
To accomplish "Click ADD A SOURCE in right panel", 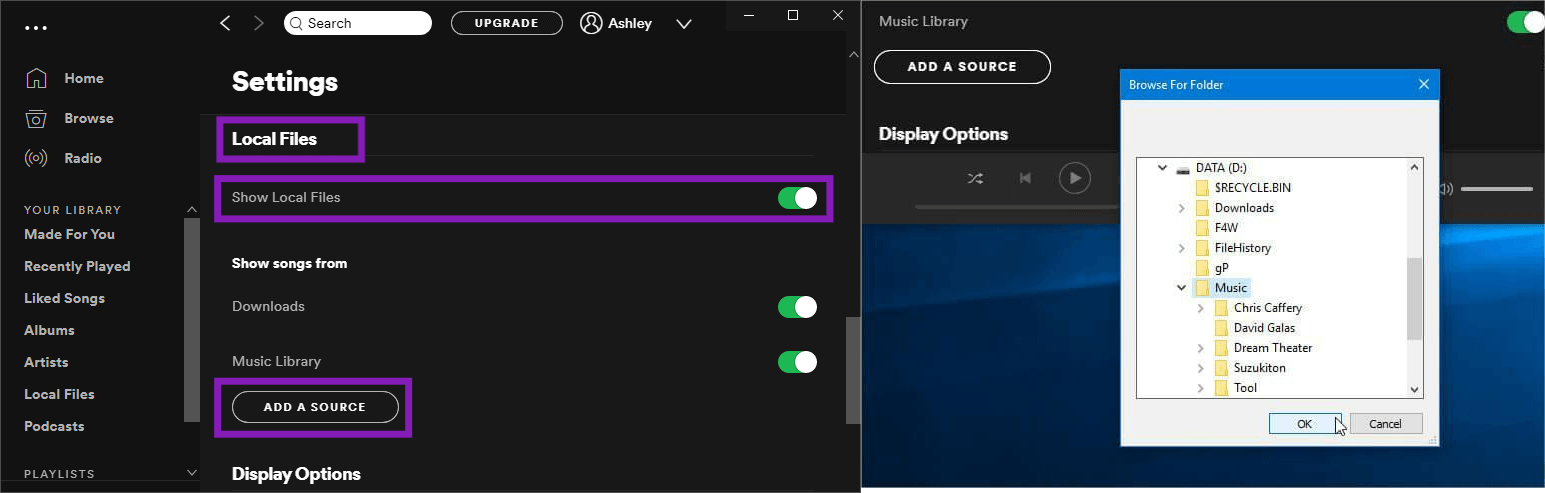I will click(962, 67).
